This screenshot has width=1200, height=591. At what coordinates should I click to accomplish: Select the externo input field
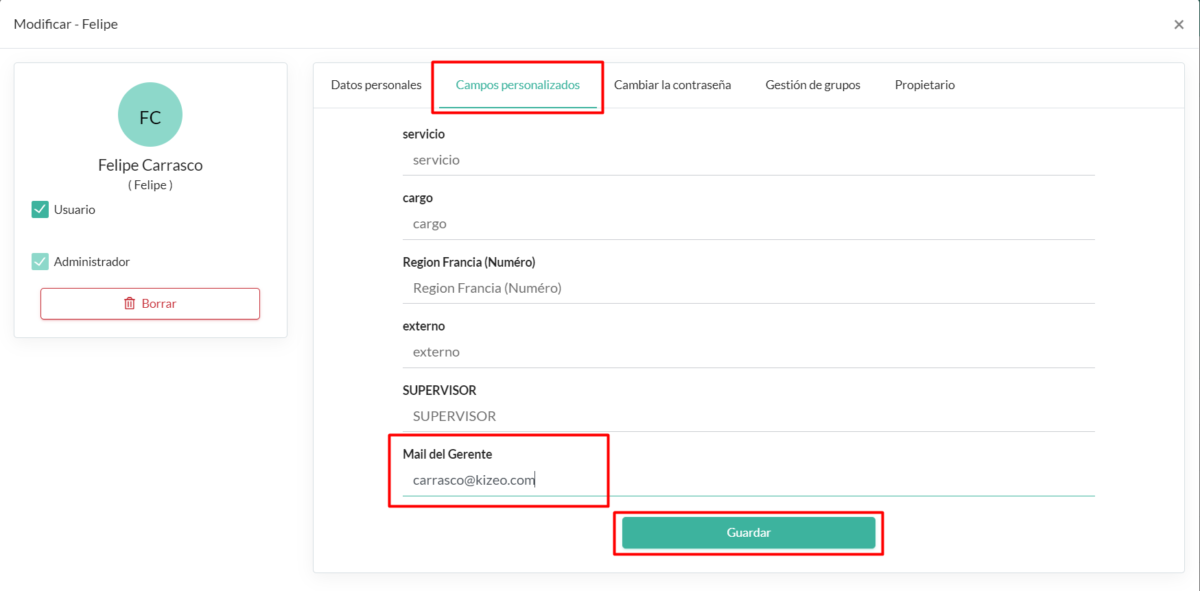(x=749, y=352)
